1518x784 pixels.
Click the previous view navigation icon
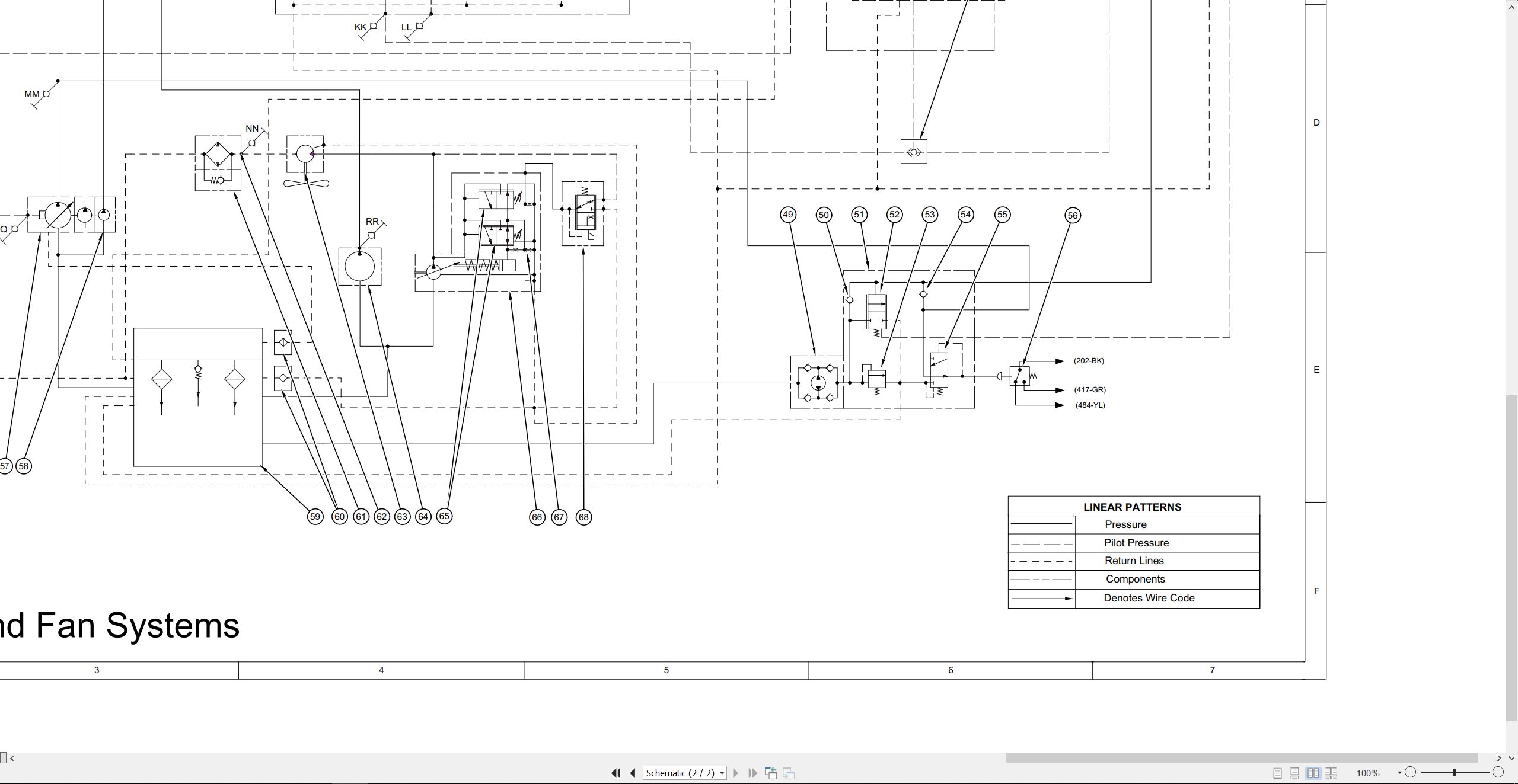771,773
